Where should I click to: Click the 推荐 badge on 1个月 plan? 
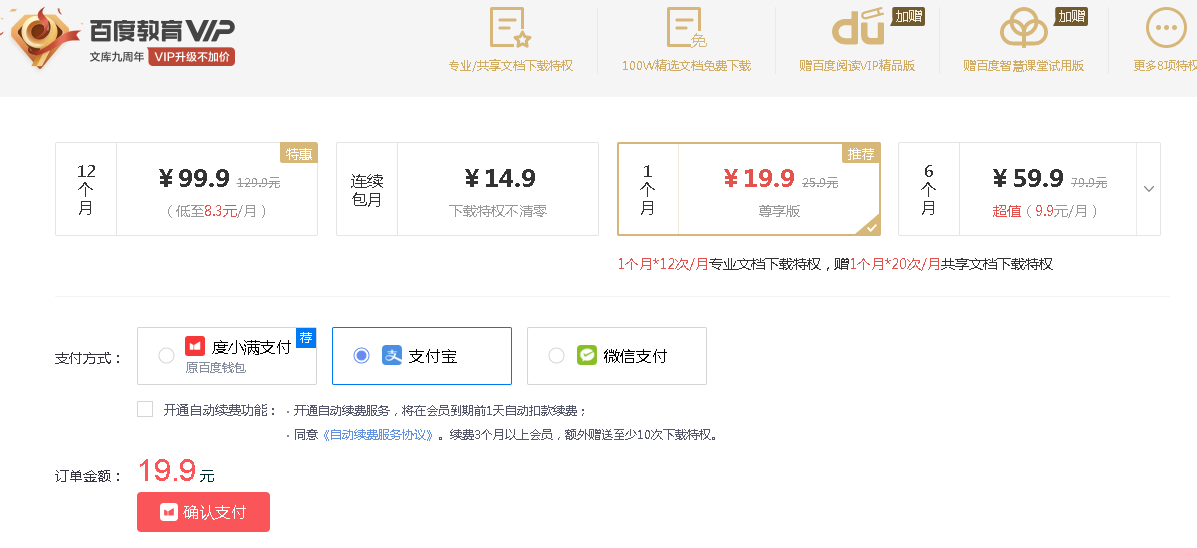coord(860,153)
